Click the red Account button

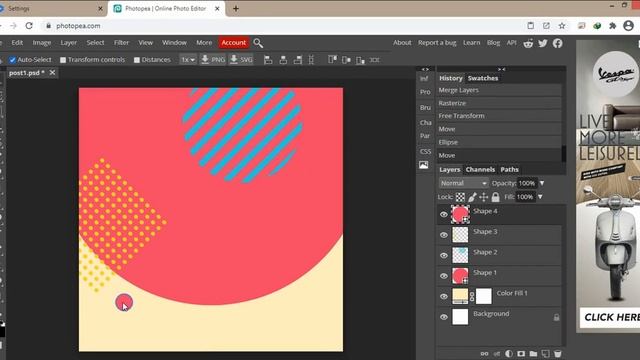tap(234, 42)
